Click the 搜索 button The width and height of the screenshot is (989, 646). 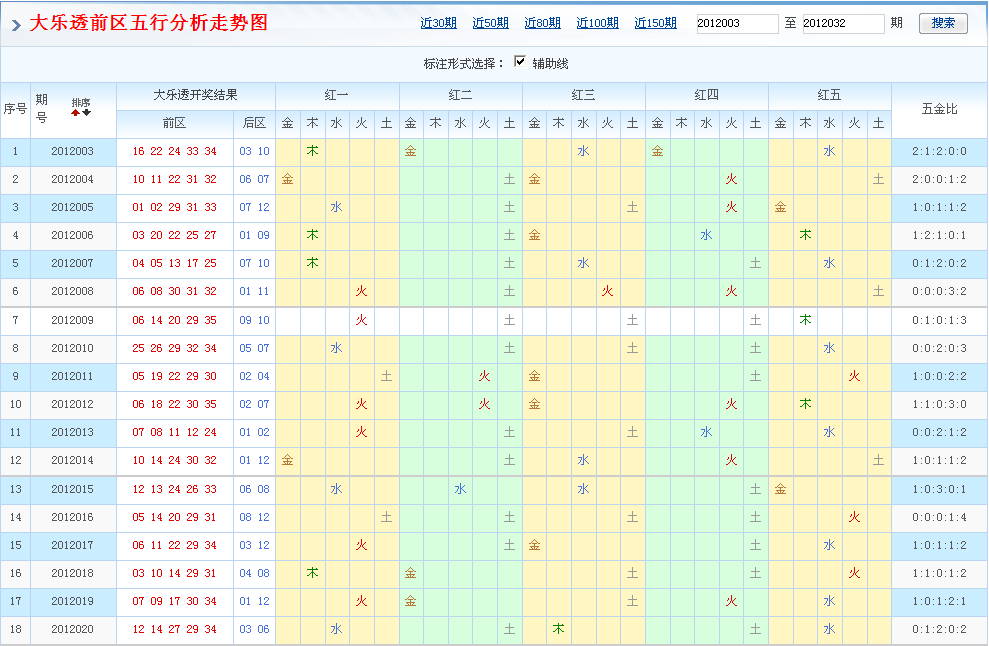click(x=943, y=23)
